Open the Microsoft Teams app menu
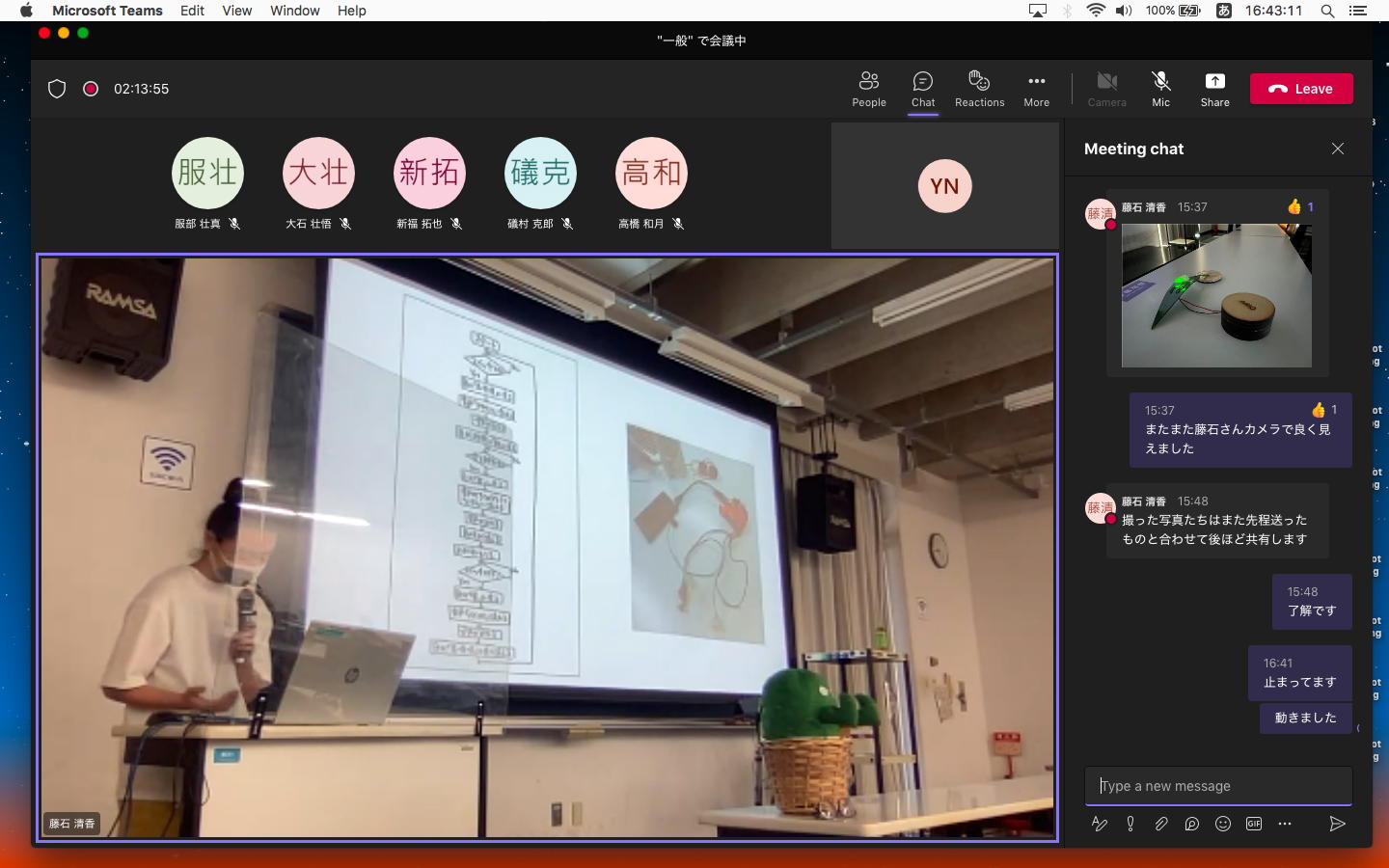This screenshot has height=868, width=1389. [x=107, y=11]
